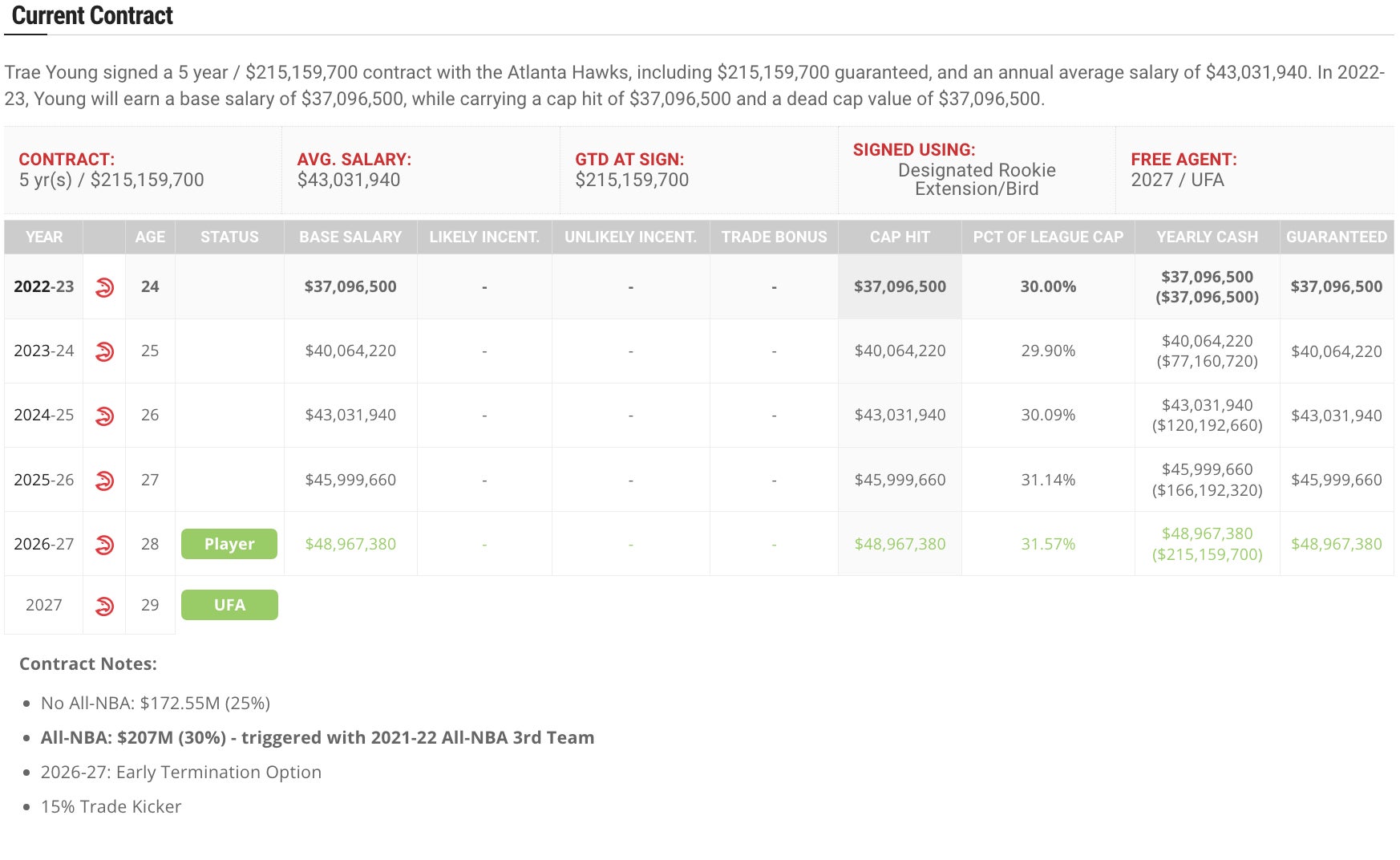The height and width of the screenshot is (860, 1400).
Task: Click the 2022-23 cap hit value
Action: click(x=900, y=286)
